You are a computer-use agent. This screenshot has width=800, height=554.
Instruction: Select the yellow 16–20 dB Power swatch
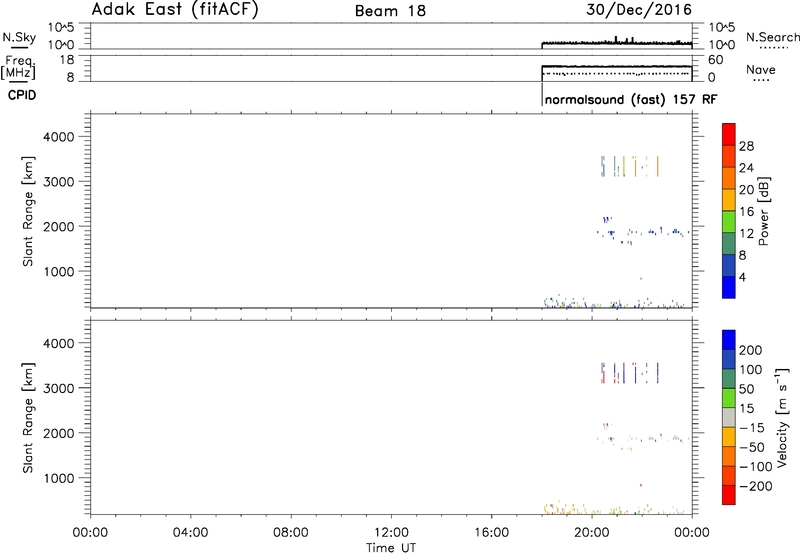coord(729,200)
